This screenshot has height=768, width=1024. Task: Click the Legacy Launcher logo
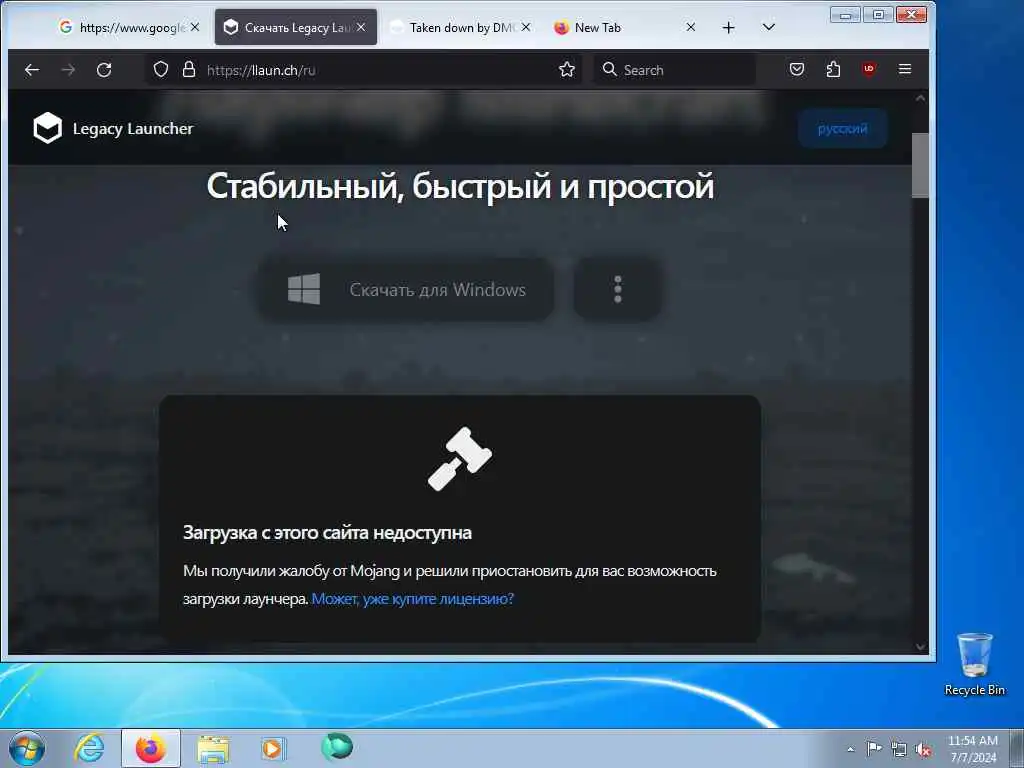[113, 128]
